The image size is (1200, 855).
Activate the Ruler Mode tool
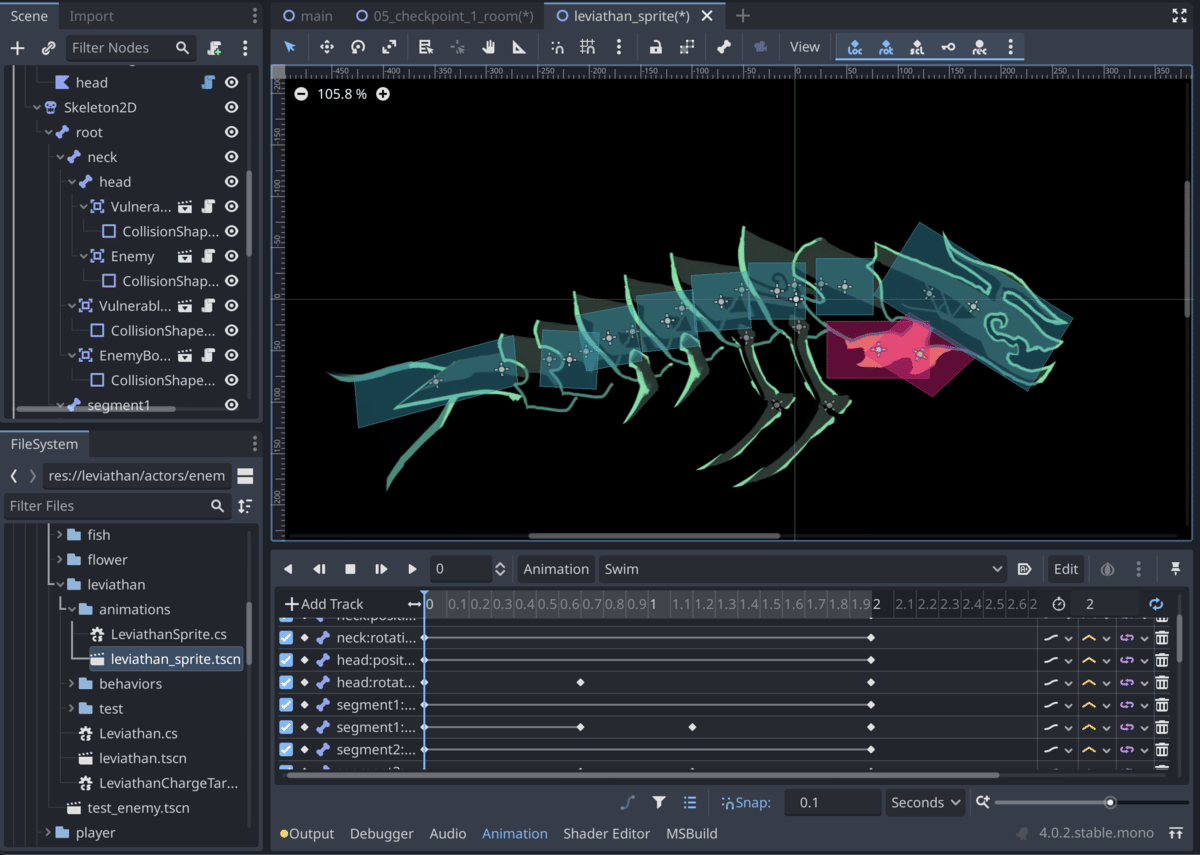519,47
